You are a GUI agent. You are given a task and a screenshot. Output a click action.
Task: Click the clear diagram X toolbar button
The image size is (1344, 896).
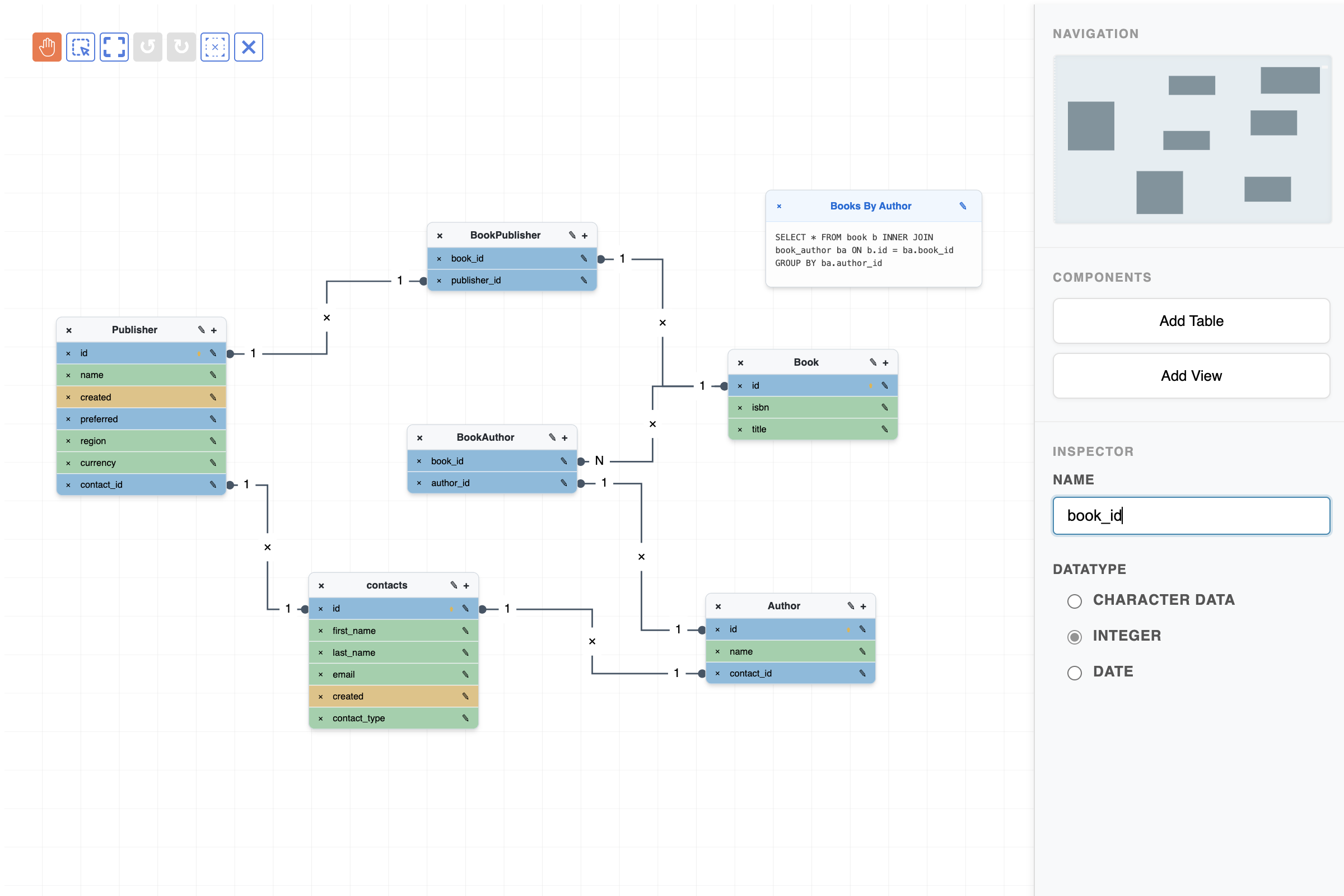pos(249,47)
